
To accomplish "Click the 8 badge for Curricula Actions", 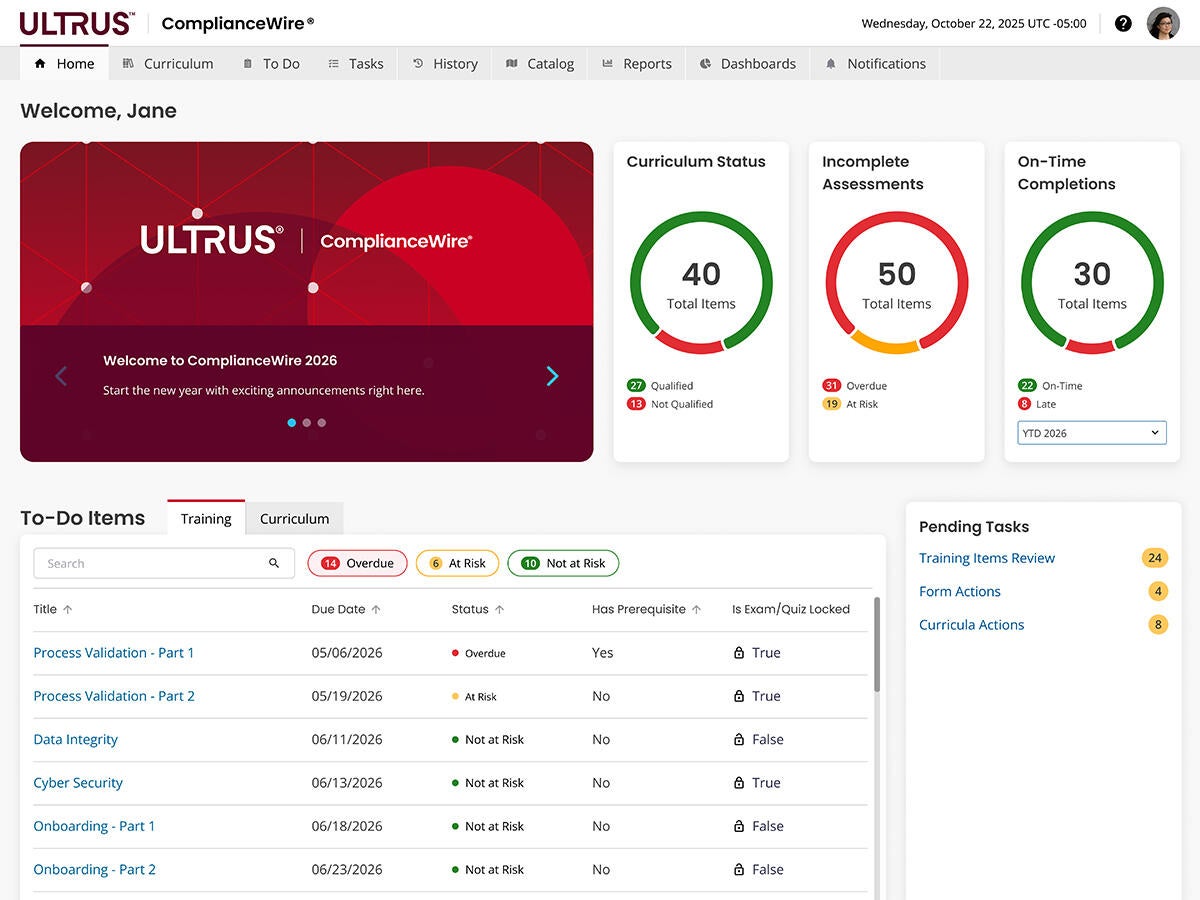I will (1158, 625).
